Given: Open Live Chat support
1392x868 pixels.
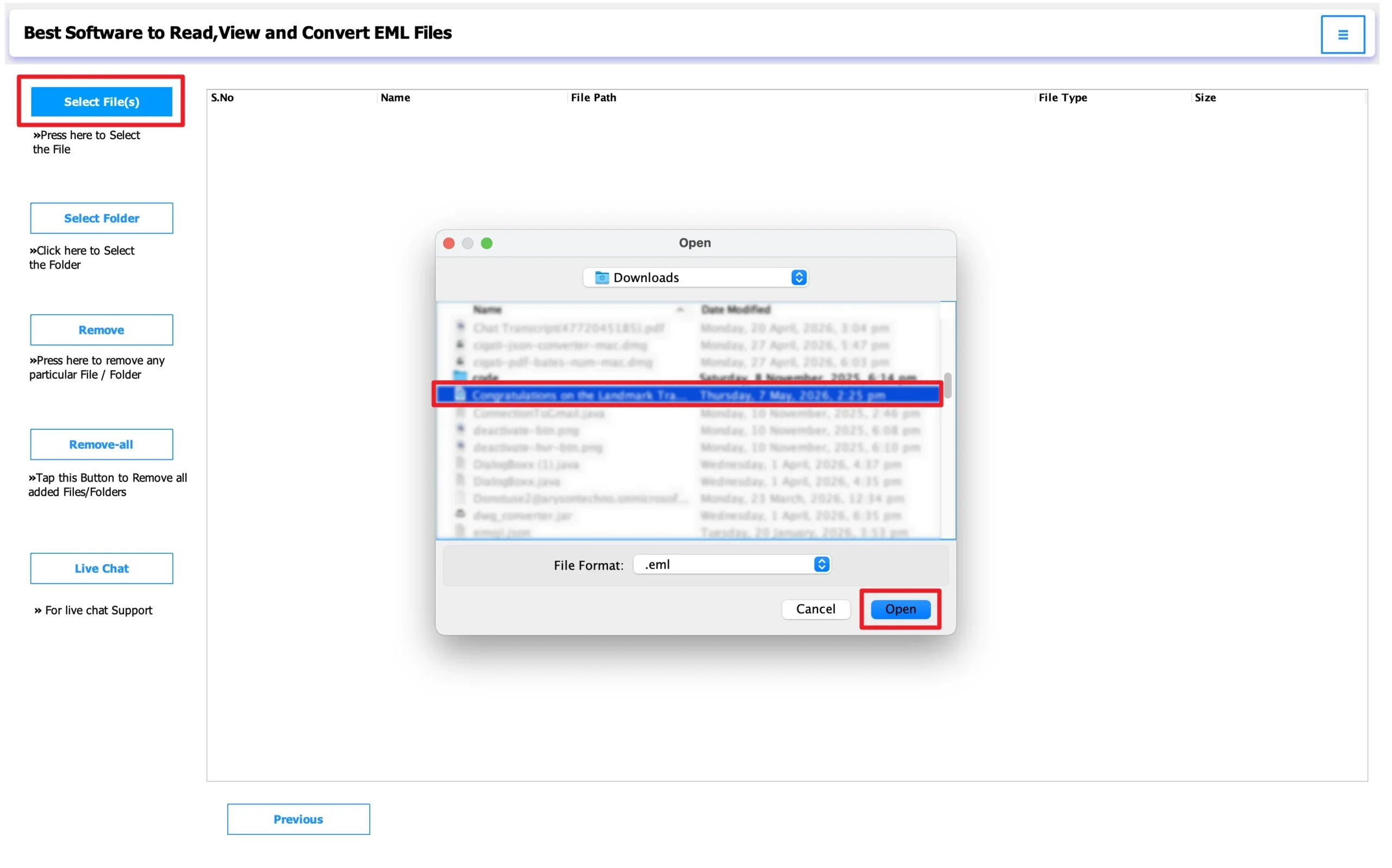Looking at the screenshot, I should tap(102, 569).
